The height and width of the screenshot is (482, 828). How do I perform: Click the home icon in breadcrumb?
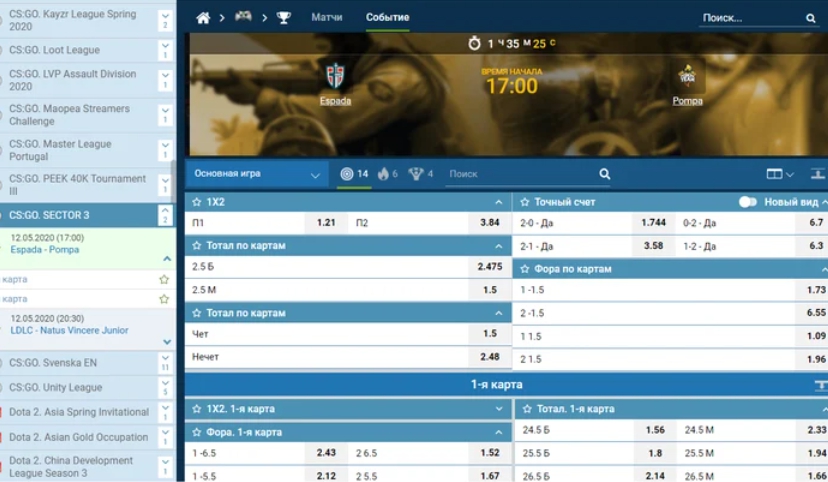click(203, 18)
